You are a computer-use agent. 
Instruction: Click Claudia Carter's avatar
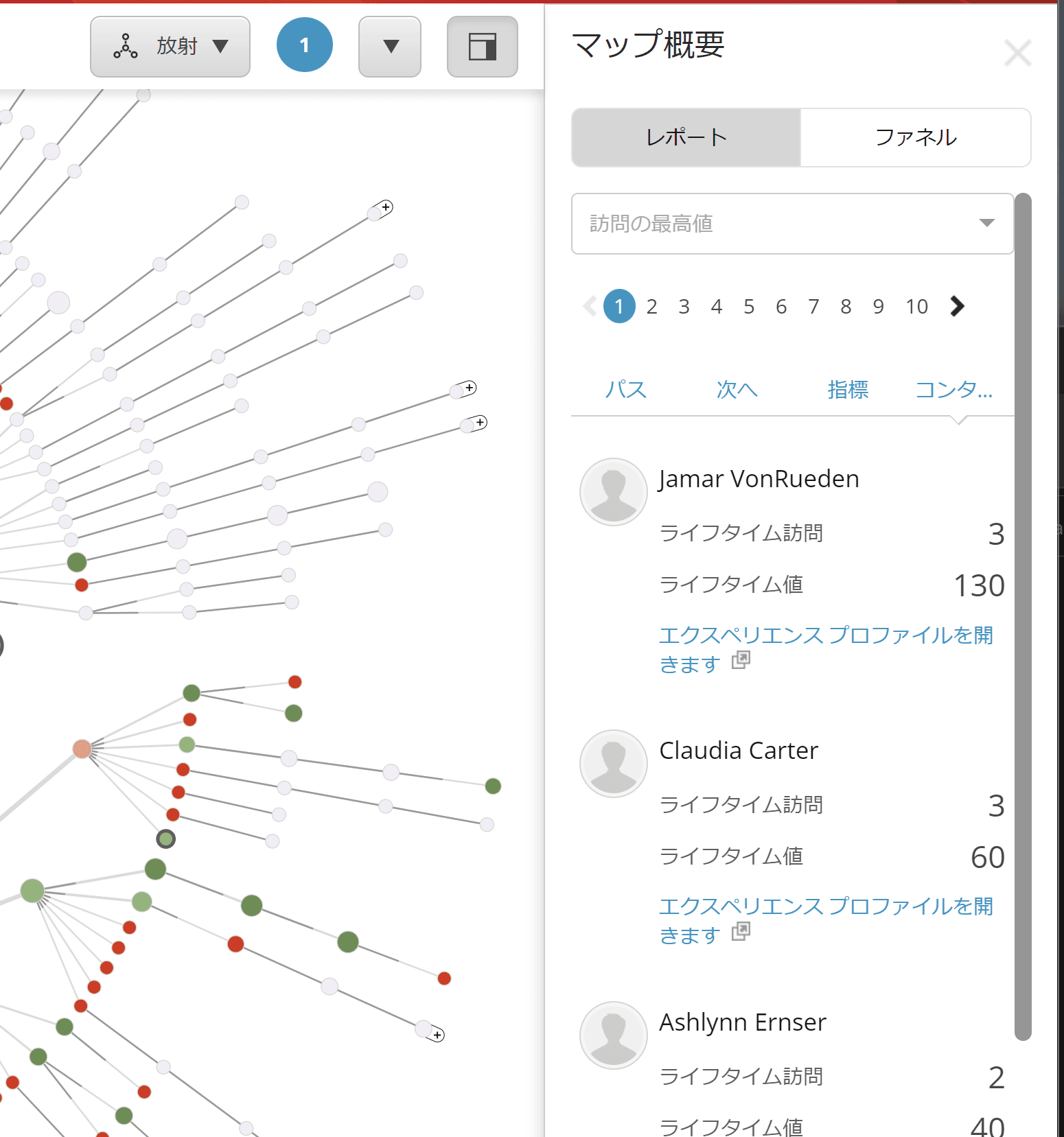tap(614, 764)
